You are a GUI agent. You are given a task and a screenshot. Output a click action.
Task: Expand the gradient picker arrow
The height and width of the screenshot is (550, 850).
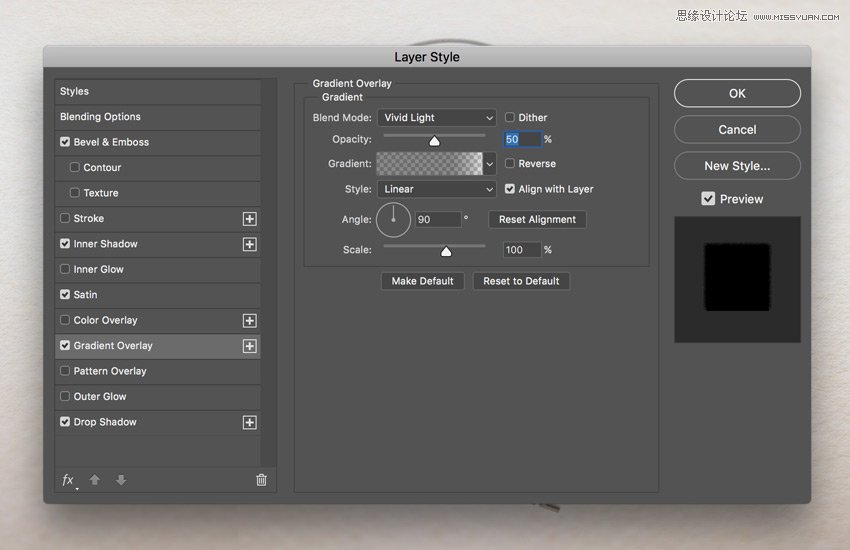490,164
